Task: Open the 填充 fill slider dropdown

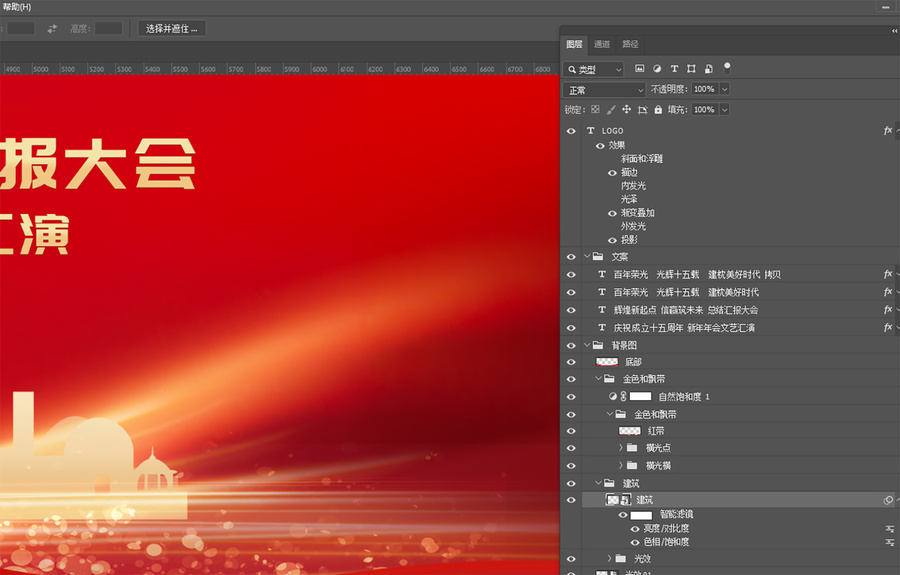Action: [724, 110]
